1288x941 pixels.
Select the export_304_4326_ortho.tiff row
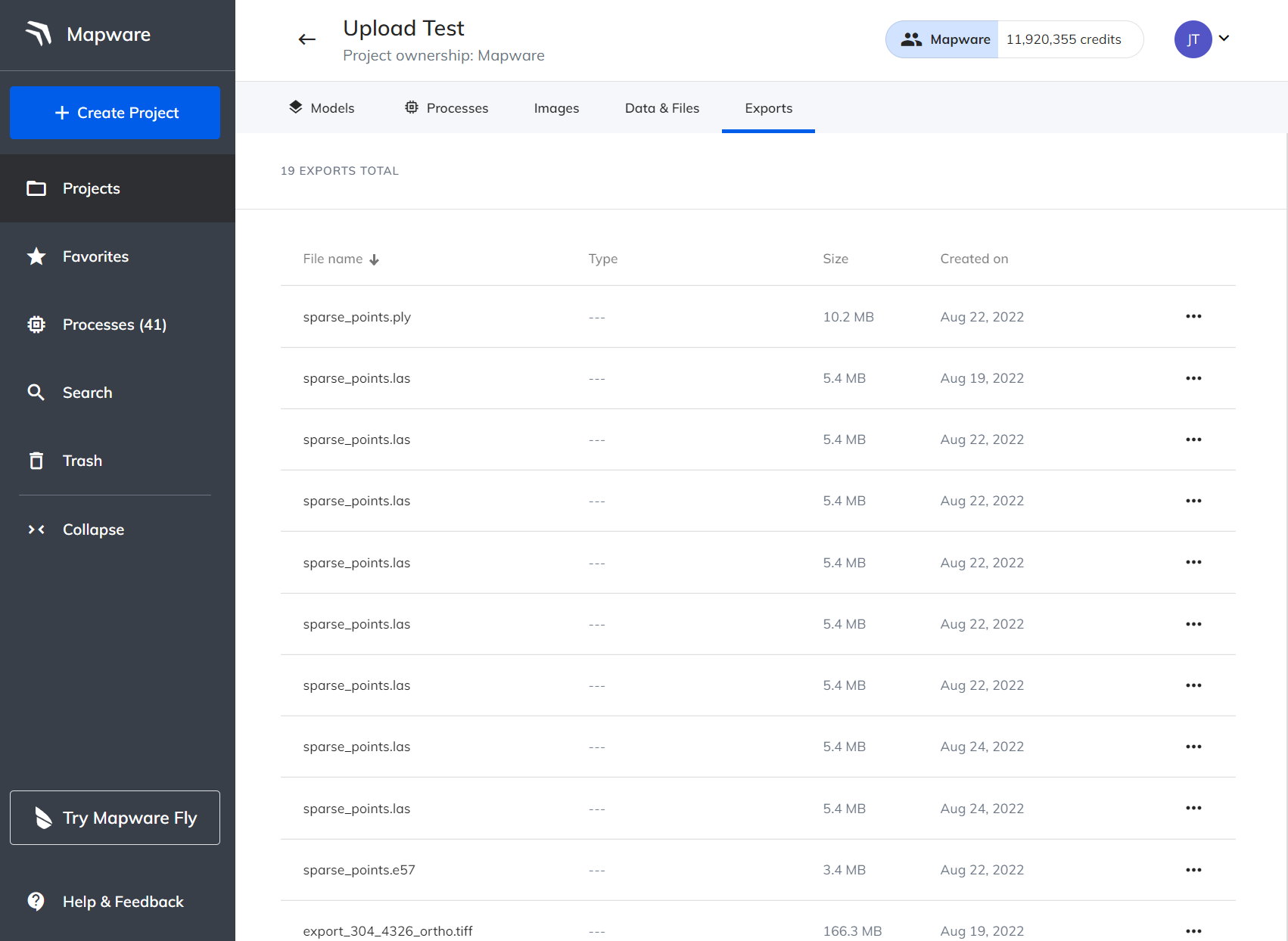click(387, 930)
